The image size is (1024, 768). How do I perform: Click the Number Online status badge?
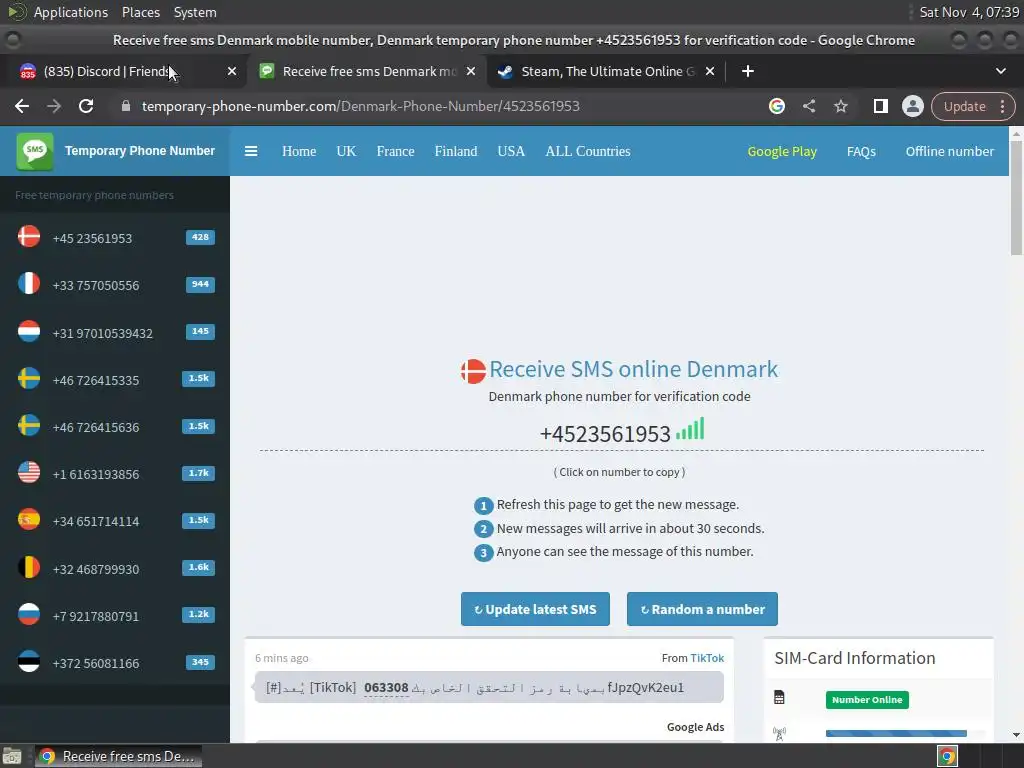coord(867,699)
